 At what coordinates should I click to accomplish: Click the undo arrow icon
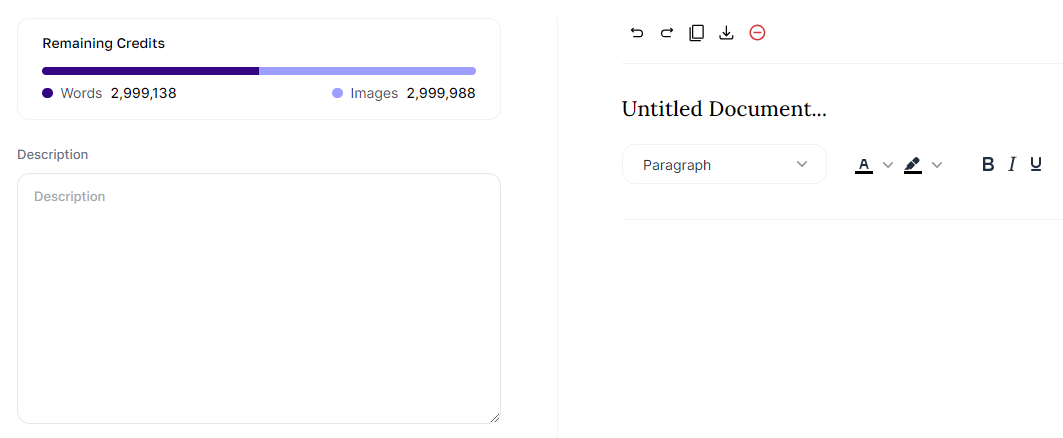point(637,33)
